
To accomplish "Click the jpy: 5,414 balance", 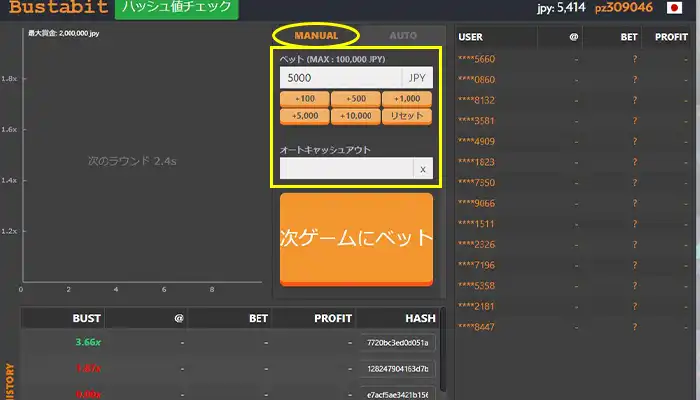I will click(x=561, y=8).
